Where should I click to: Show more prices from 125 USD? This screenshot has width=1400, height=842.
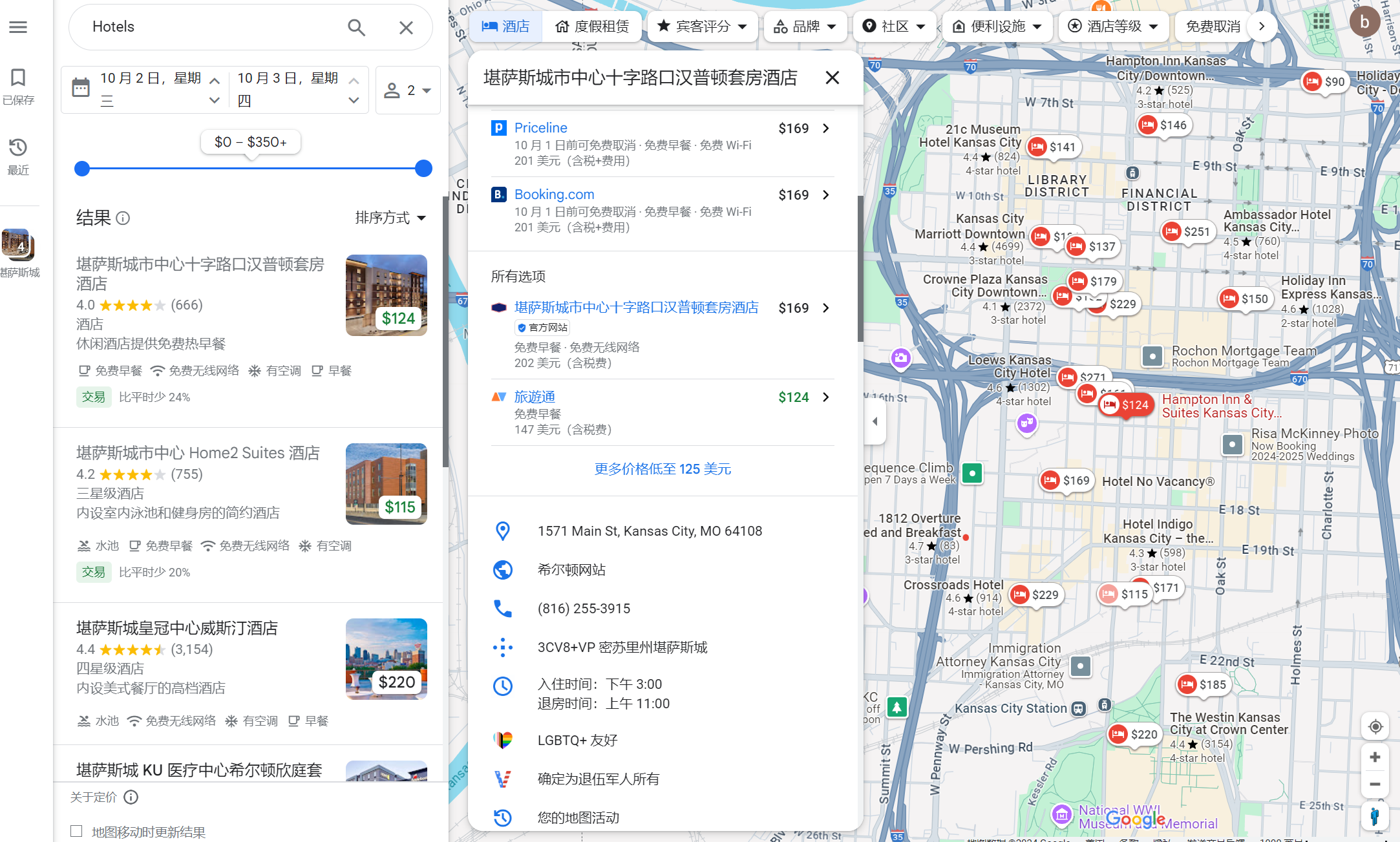(x=663, y=469)
